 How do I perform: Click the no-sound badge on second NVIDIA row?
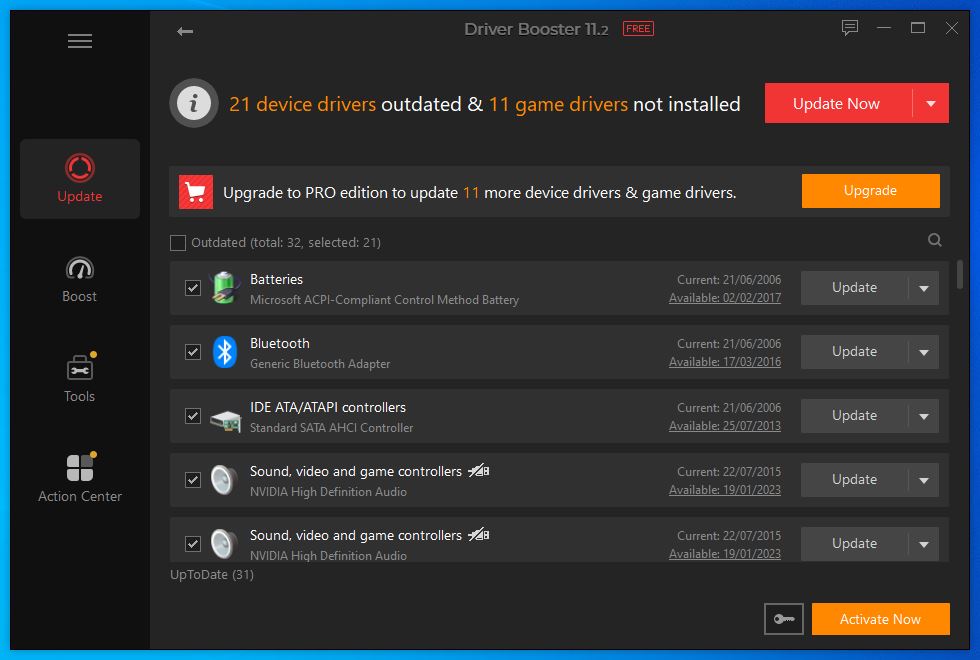479,535
